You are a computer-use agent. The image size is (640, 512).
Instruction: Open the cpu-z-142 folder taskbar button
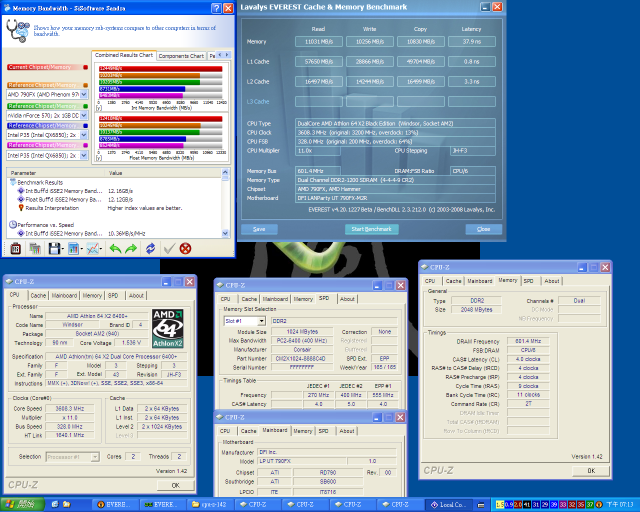pos(210,505)
